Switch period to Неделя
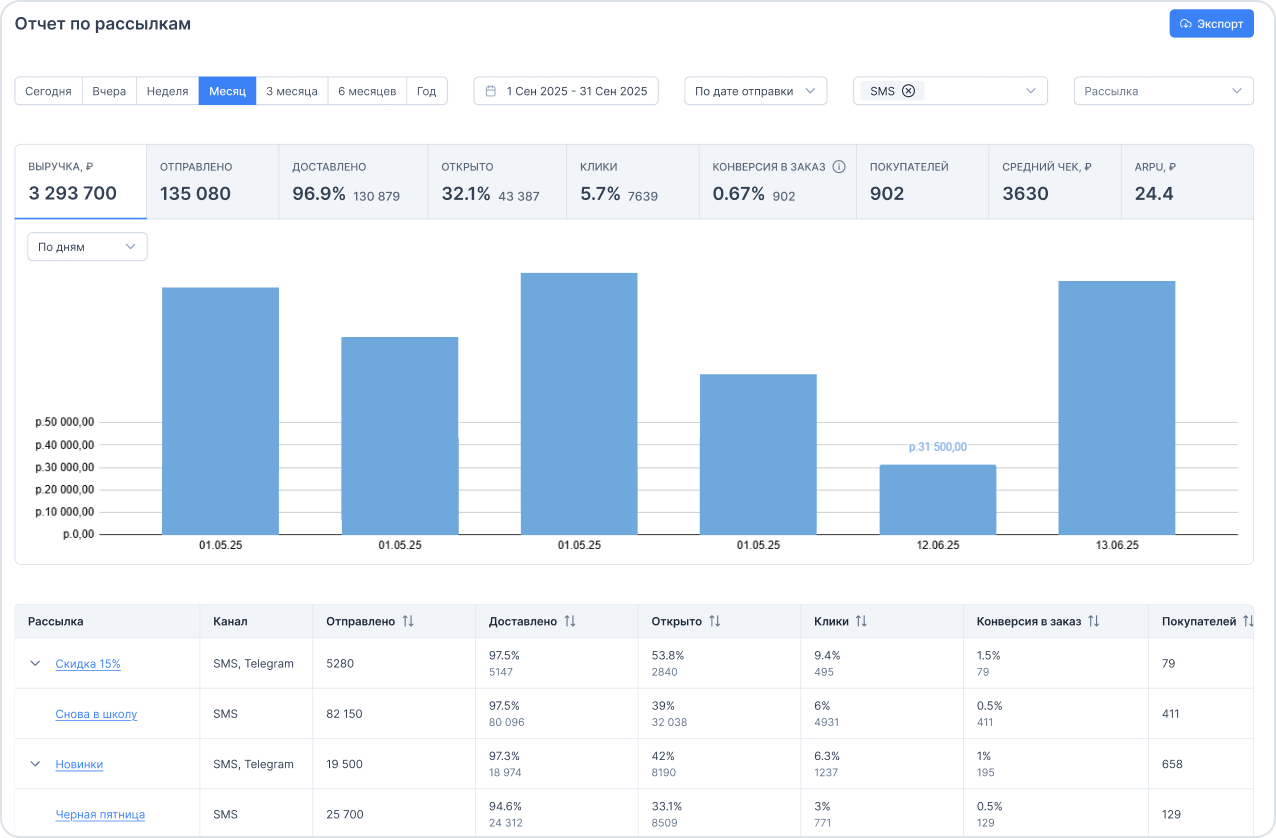1276x838 pixels. 167,91
